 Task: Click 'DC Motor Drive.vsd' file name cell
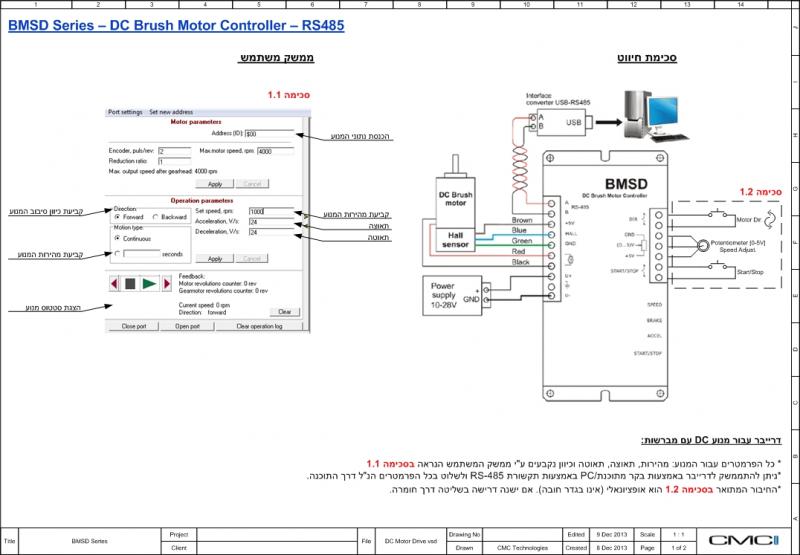click(x=411, y=541)
